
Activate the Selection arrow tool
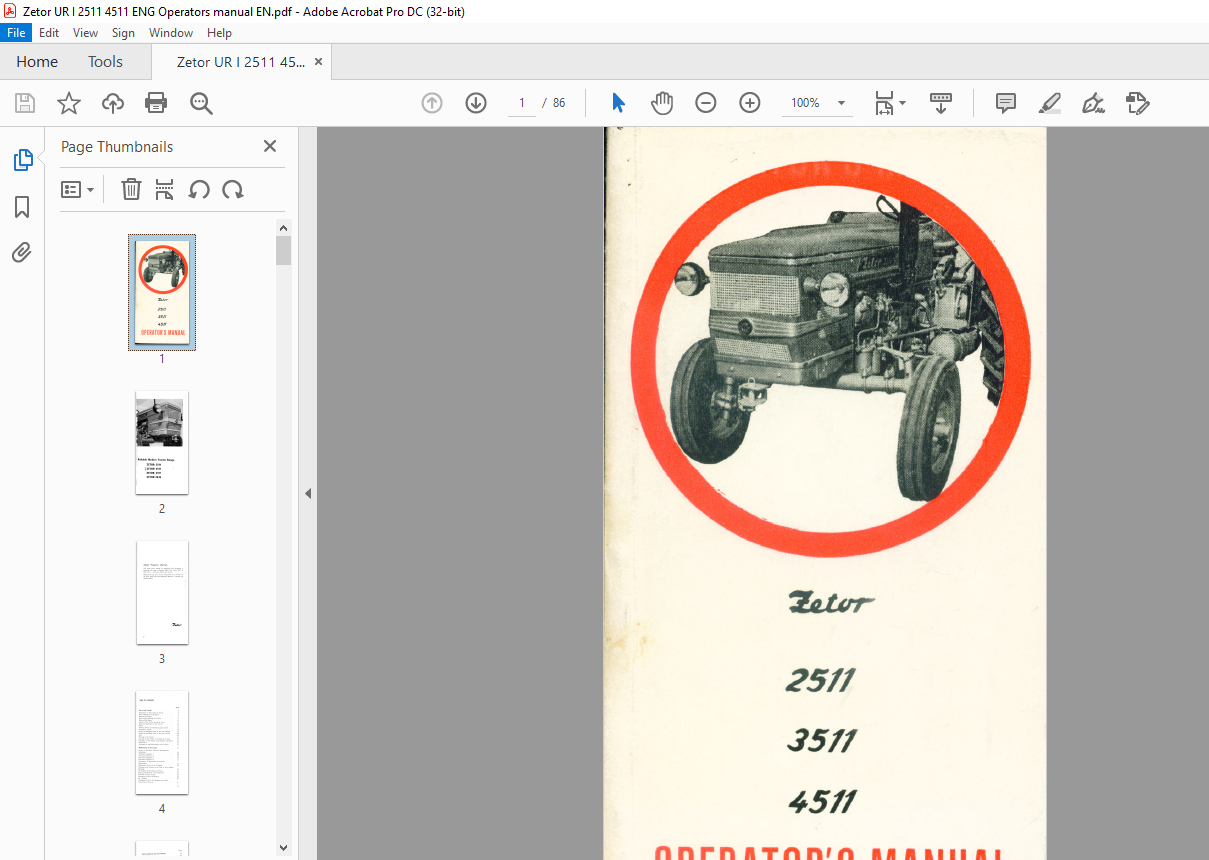click(x=618, y=103)
